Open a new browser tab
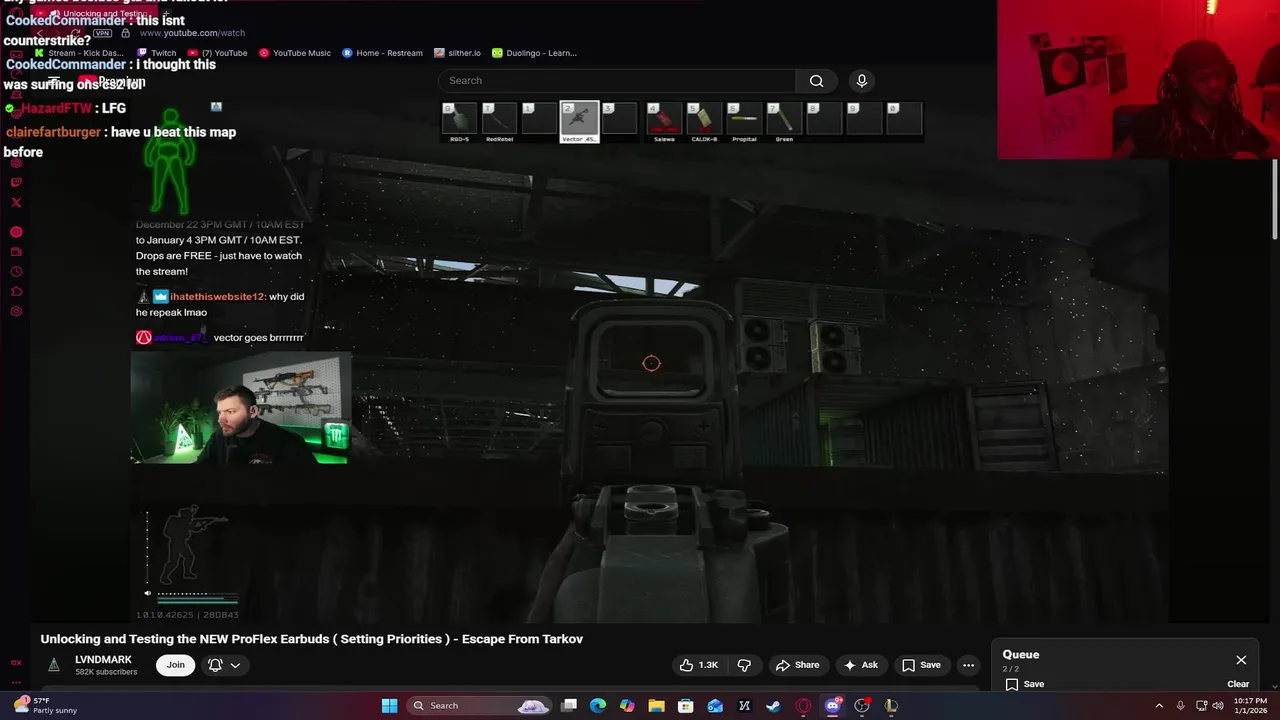Viewport: 1280px width, 720px height. [x=166, y=14]
